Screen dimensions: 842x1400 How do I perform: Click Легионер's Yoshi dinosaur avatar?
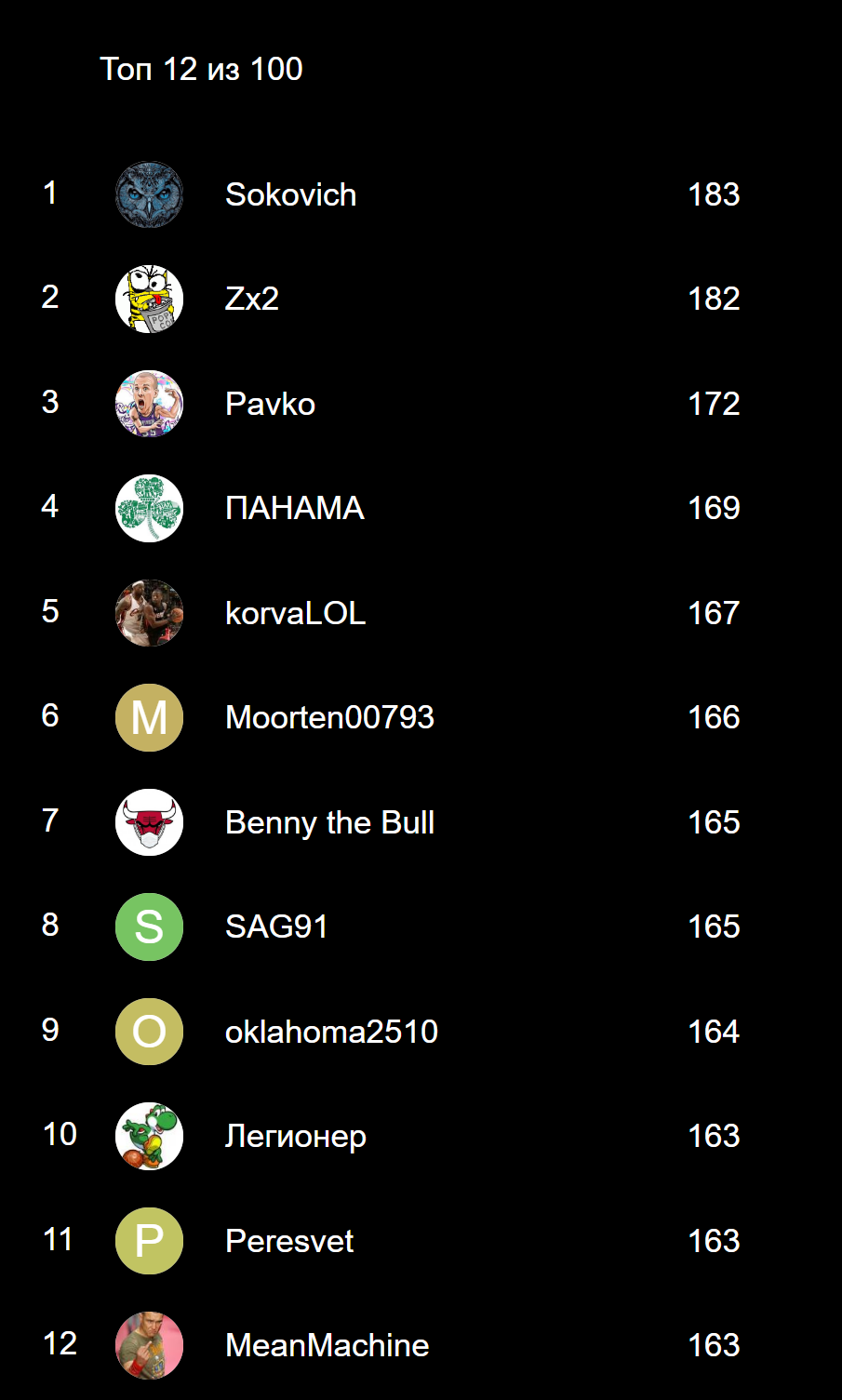[149, 1136]
